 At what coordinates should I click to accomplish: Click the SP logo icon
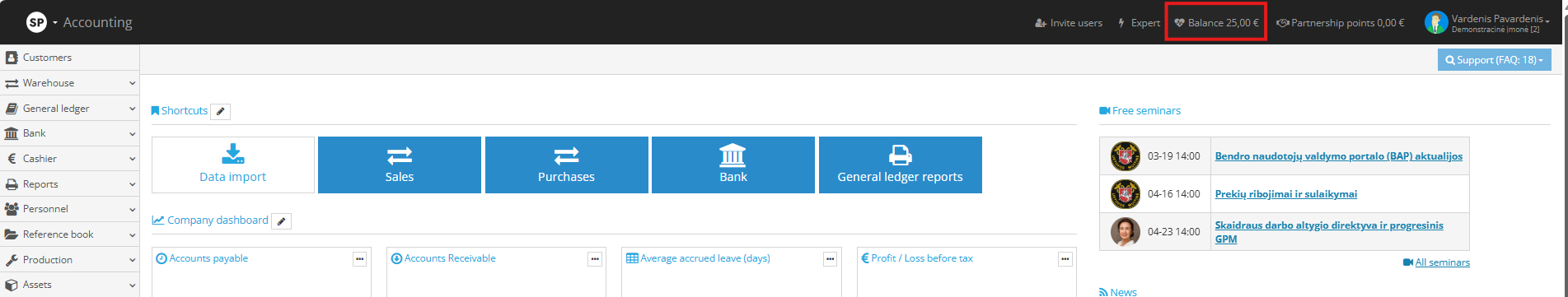[x=36, y=22]
